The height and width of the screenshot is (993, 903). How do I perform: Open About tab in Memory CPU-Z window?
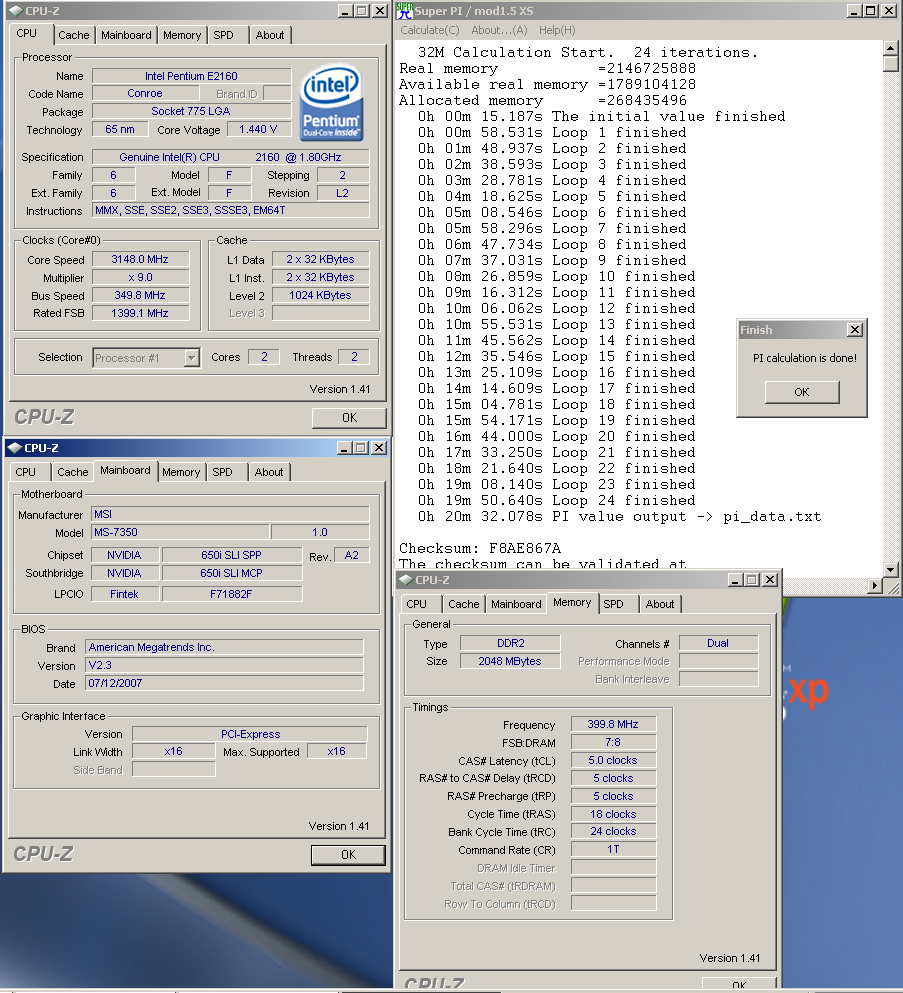pyautogui.click(x=660, y=604)
